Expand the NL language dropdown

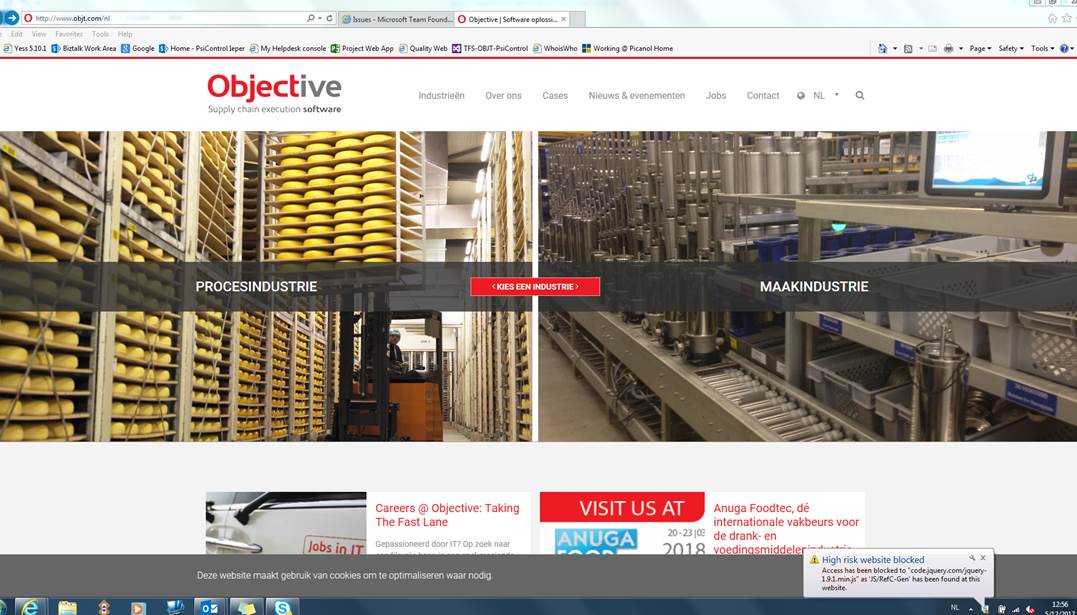tap(837, 95)
